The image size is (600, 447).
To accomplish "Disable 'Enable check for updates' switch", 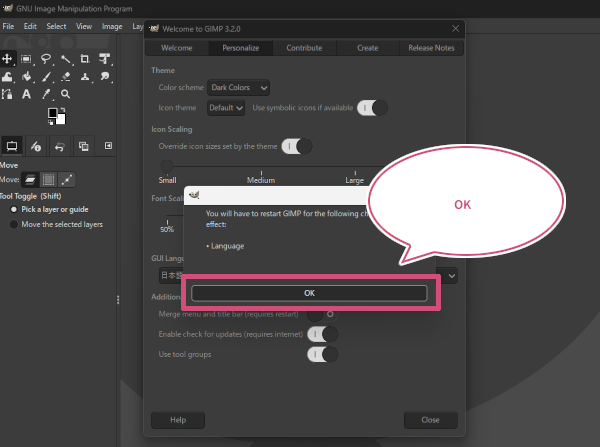I will point(324,334).
